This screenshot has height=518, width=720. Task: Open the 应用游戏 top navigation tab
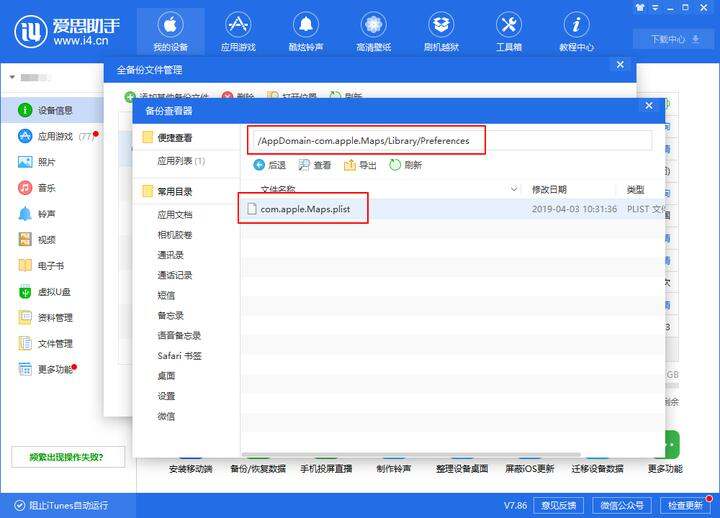coord(238,31)
